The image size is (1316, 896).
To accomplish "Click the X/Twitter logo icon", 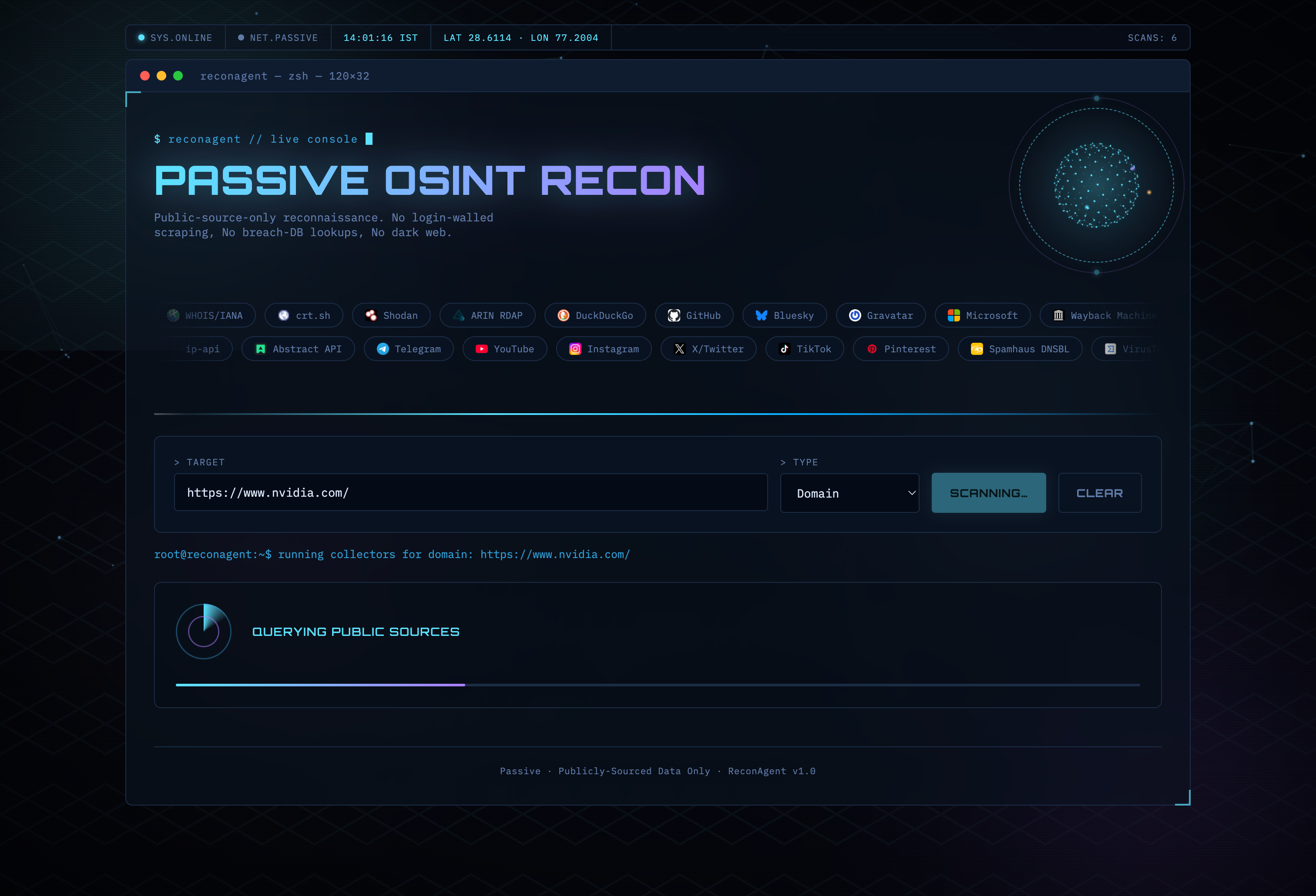I will (x=679, y=349).
